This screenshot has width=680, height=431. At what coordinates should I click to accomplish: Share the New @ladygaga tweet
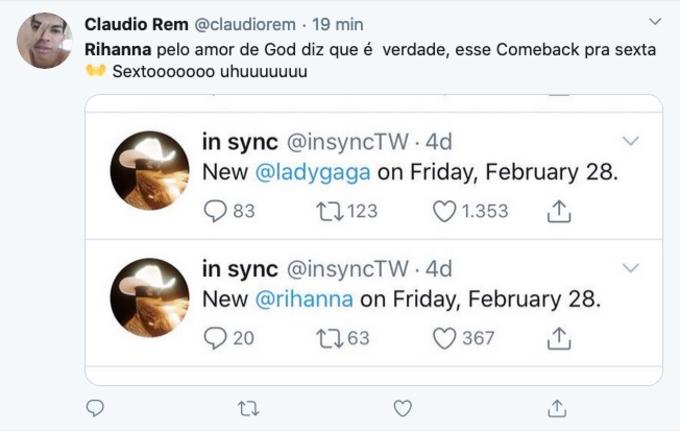[x=559, y=211]
